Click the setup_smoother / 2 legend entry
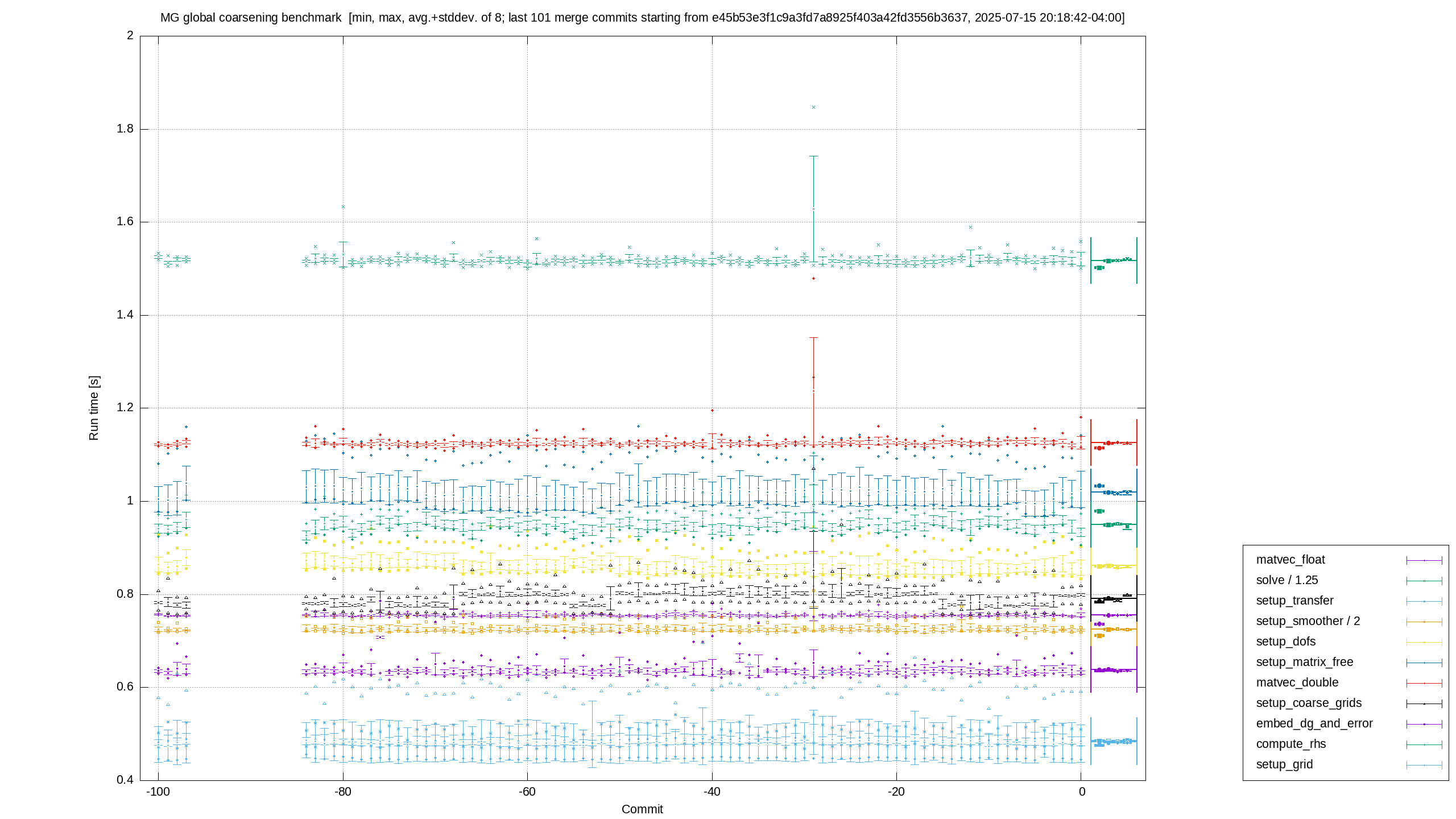 1308,621
